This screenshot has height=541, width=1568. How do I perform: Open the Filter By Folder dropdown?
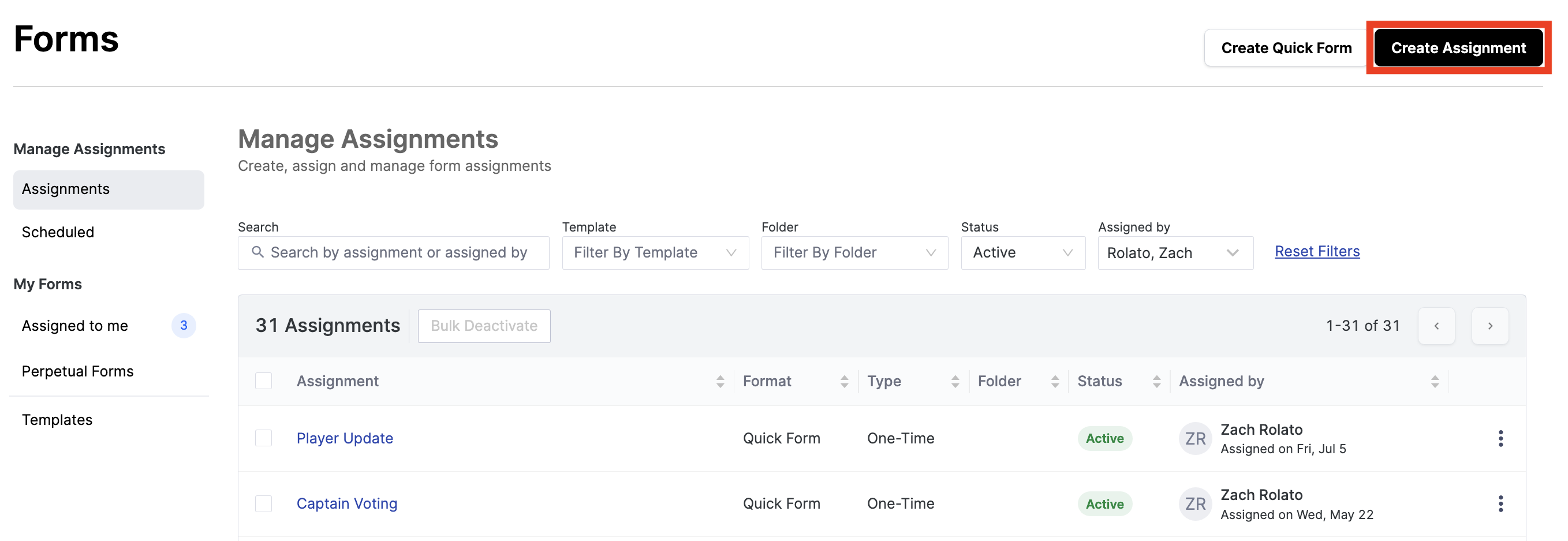(x=854, y=252)
